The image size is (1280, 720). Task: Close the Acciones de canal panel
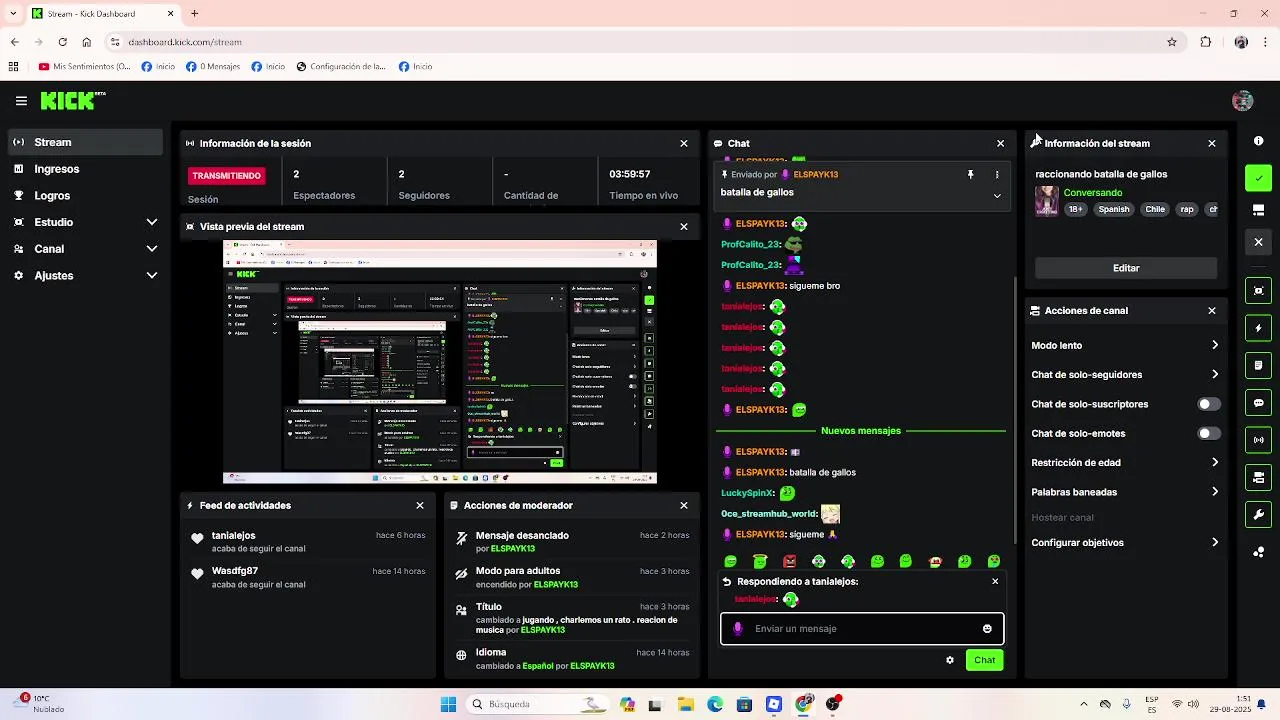point(1212,310)
